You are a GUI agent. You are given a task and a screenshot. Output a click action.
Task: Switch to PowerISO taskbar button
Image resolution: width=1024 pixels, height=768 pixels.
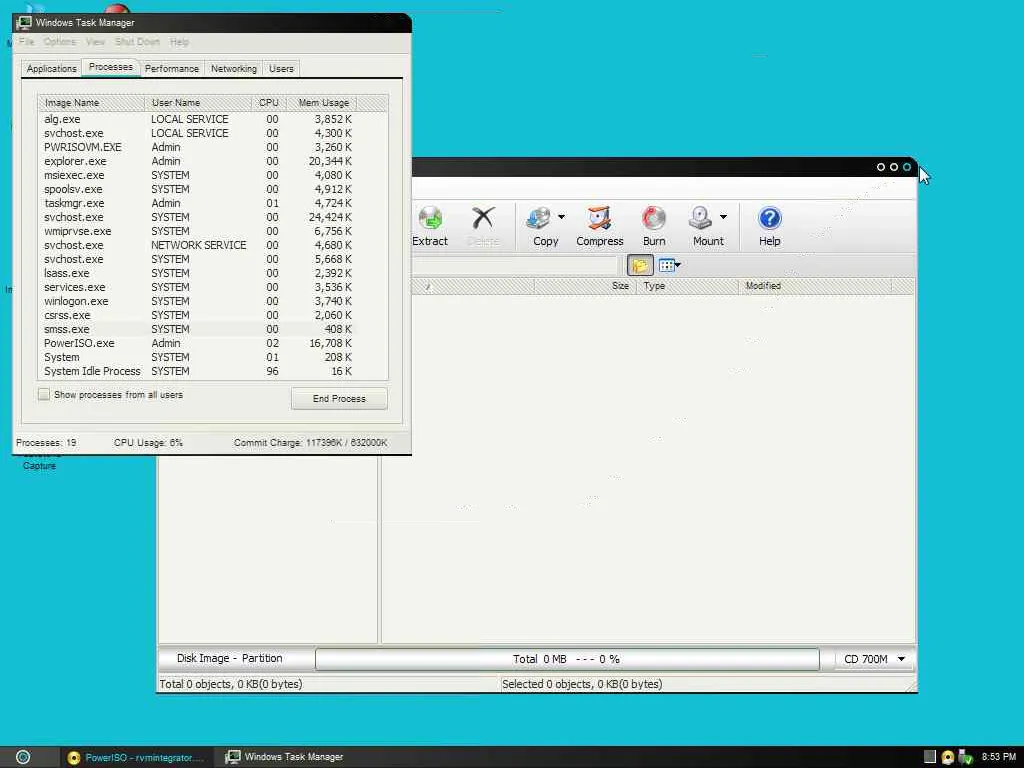coord(136,758)
